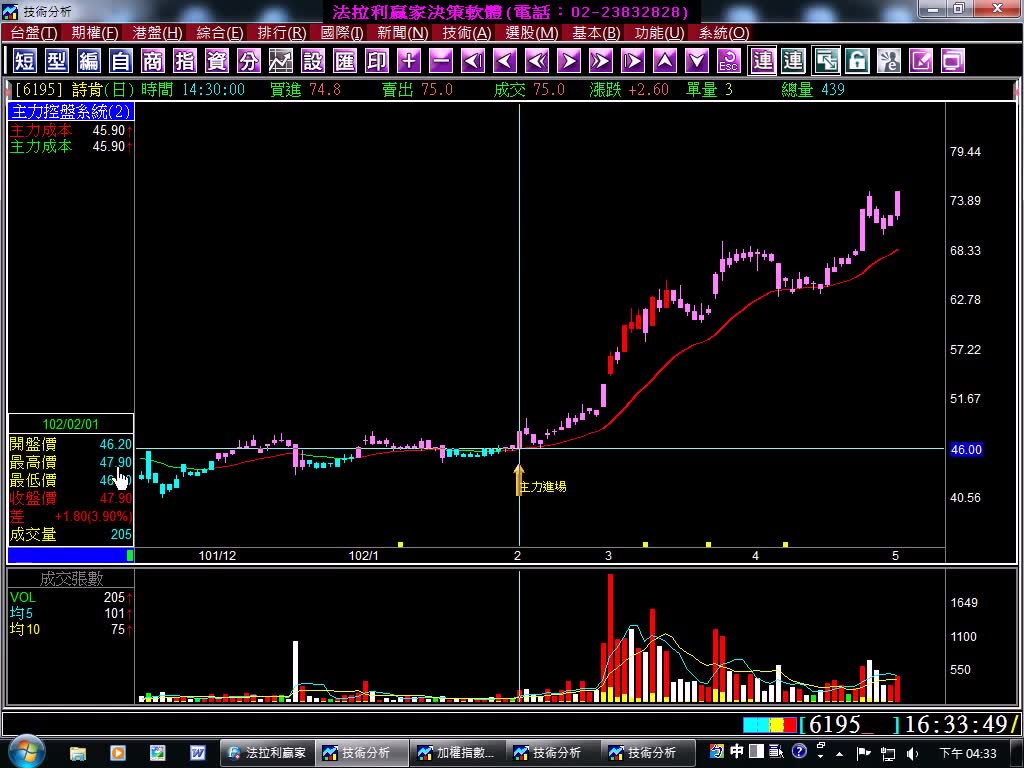
Task: Click the 收盤價 47.90 row
Action: (71, 498)
